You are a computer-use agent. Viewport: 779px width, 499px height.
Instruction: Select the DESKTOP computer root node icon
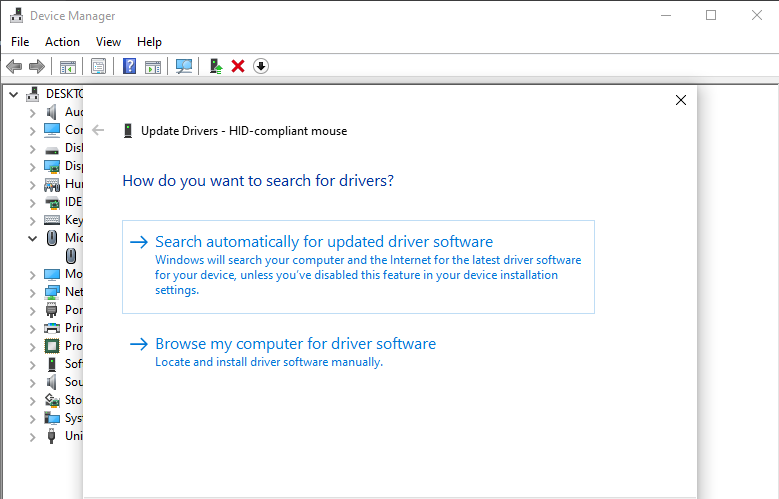click(33, 94)
